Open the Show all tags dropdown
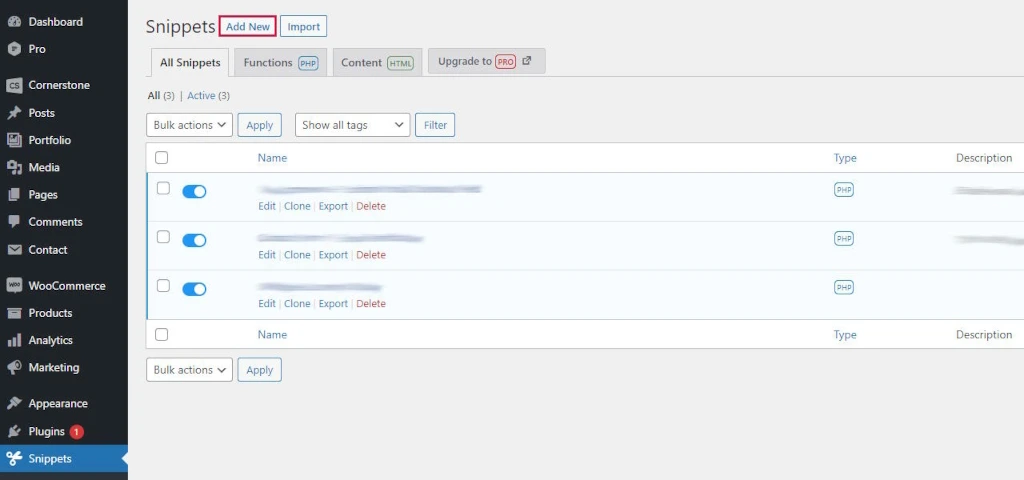The width and height of the screenshot is (1024, 480). [353, 125]
